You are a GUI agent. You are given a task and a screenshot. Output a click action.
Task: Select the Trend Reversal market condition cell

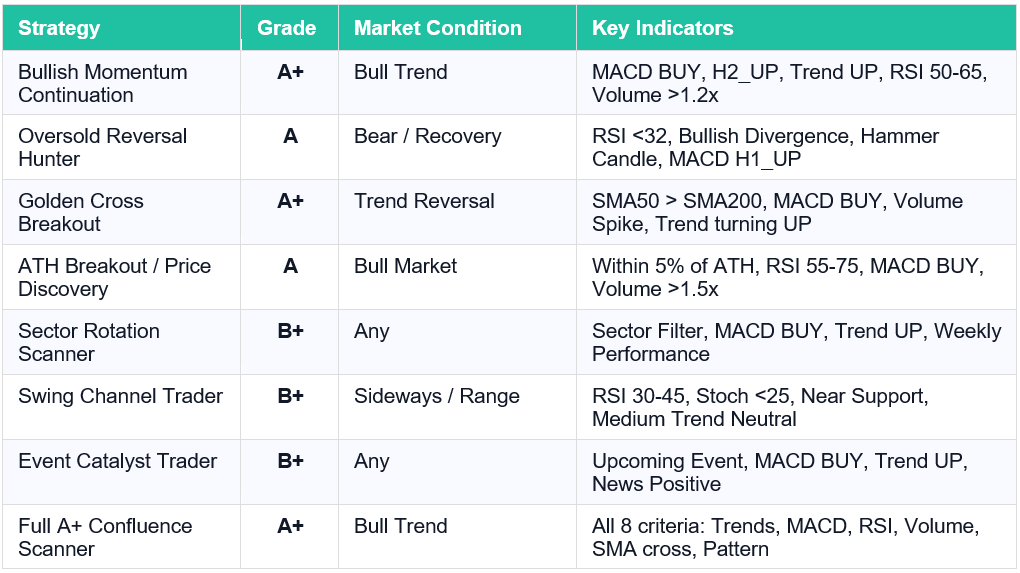[x=424, y=202]
